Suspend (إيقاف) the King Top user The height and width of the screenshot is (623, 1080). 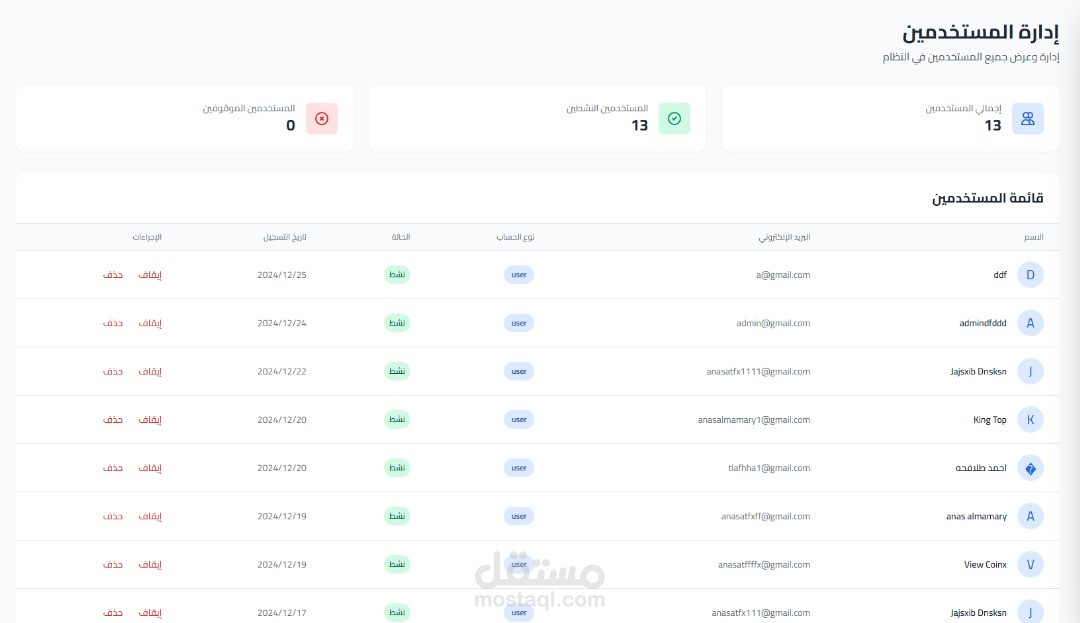tap(150, 419)
